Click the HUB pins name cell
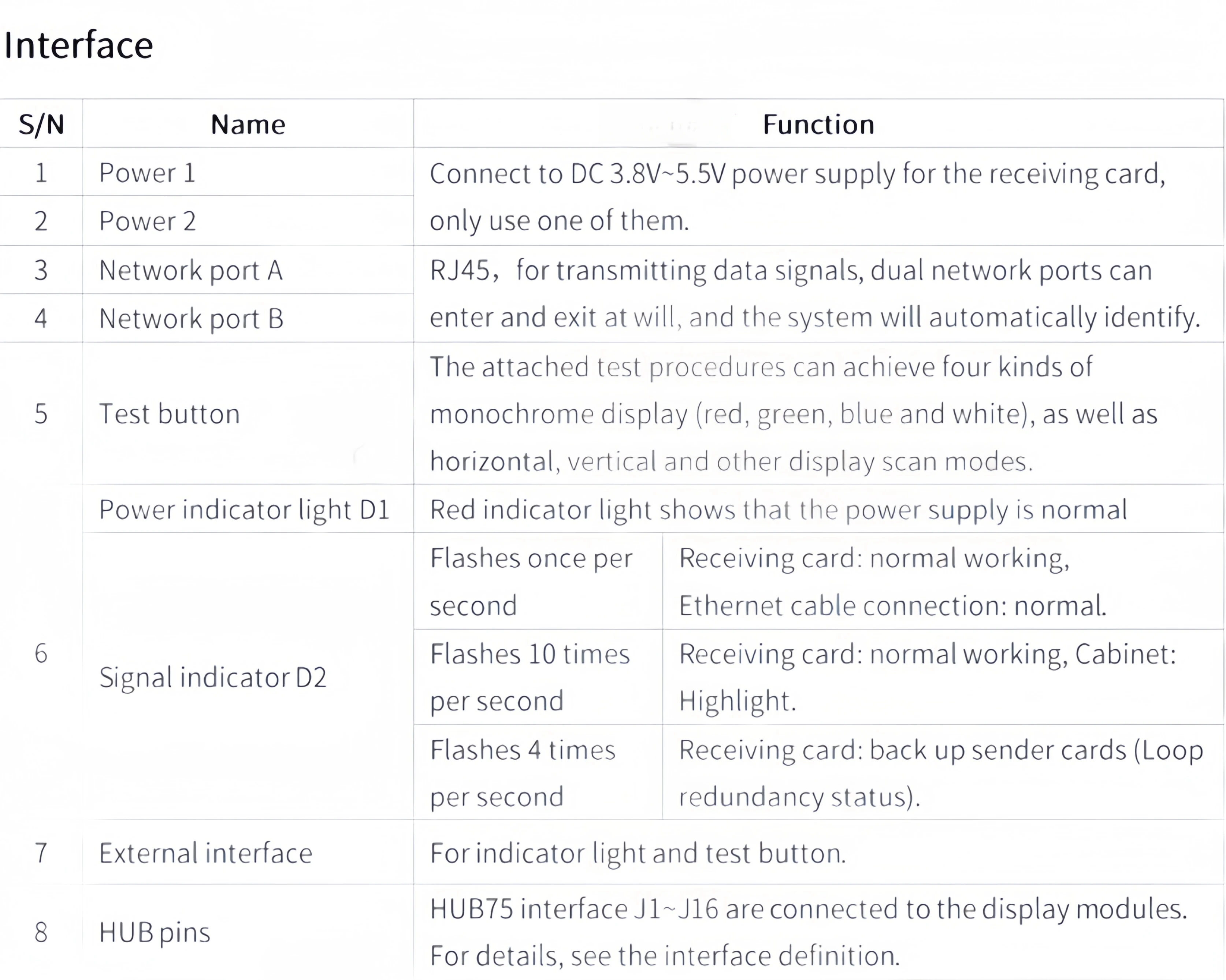 tap(154, 932)
